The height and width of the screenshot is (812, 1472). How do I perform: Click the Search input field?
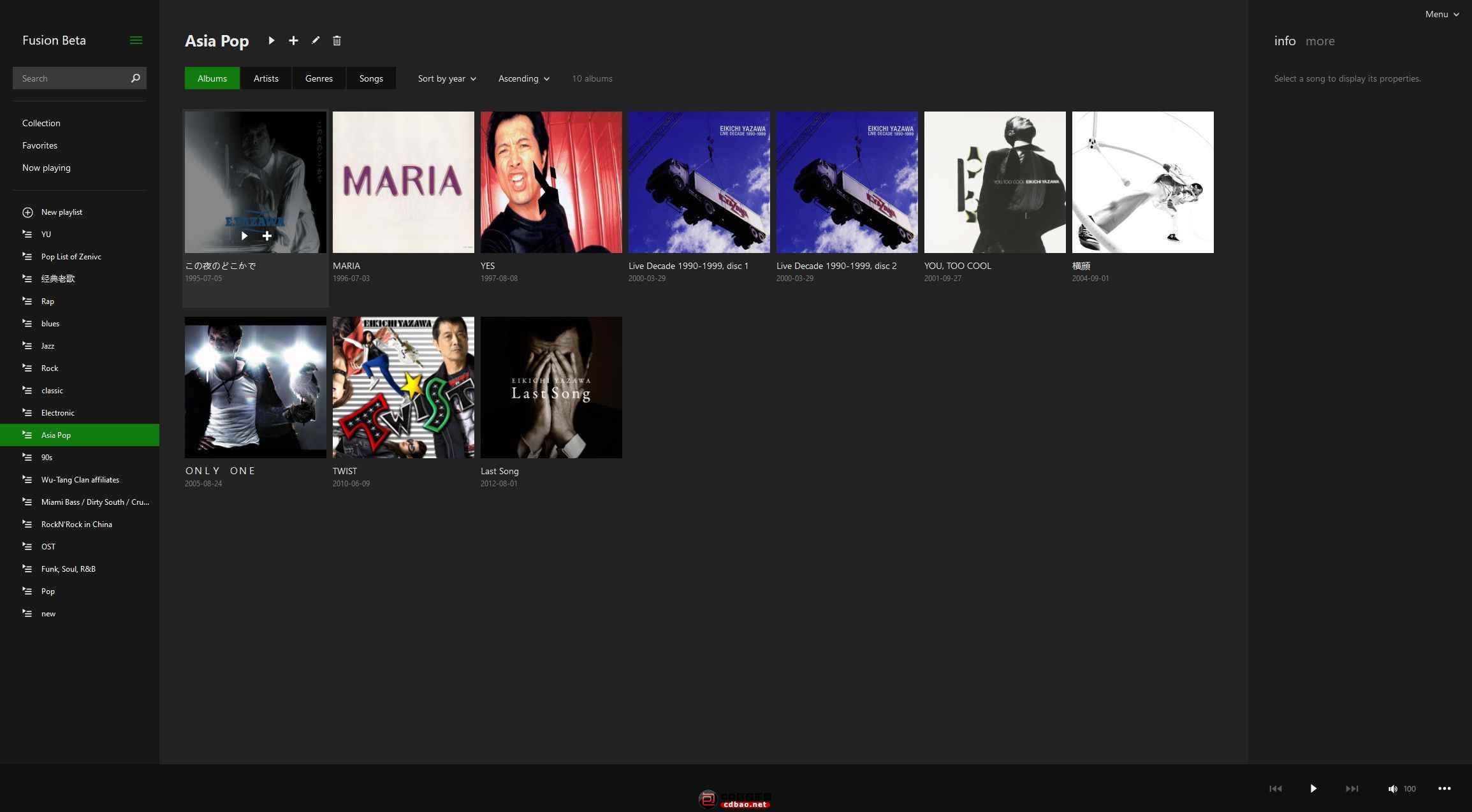[x=70, y=78]
